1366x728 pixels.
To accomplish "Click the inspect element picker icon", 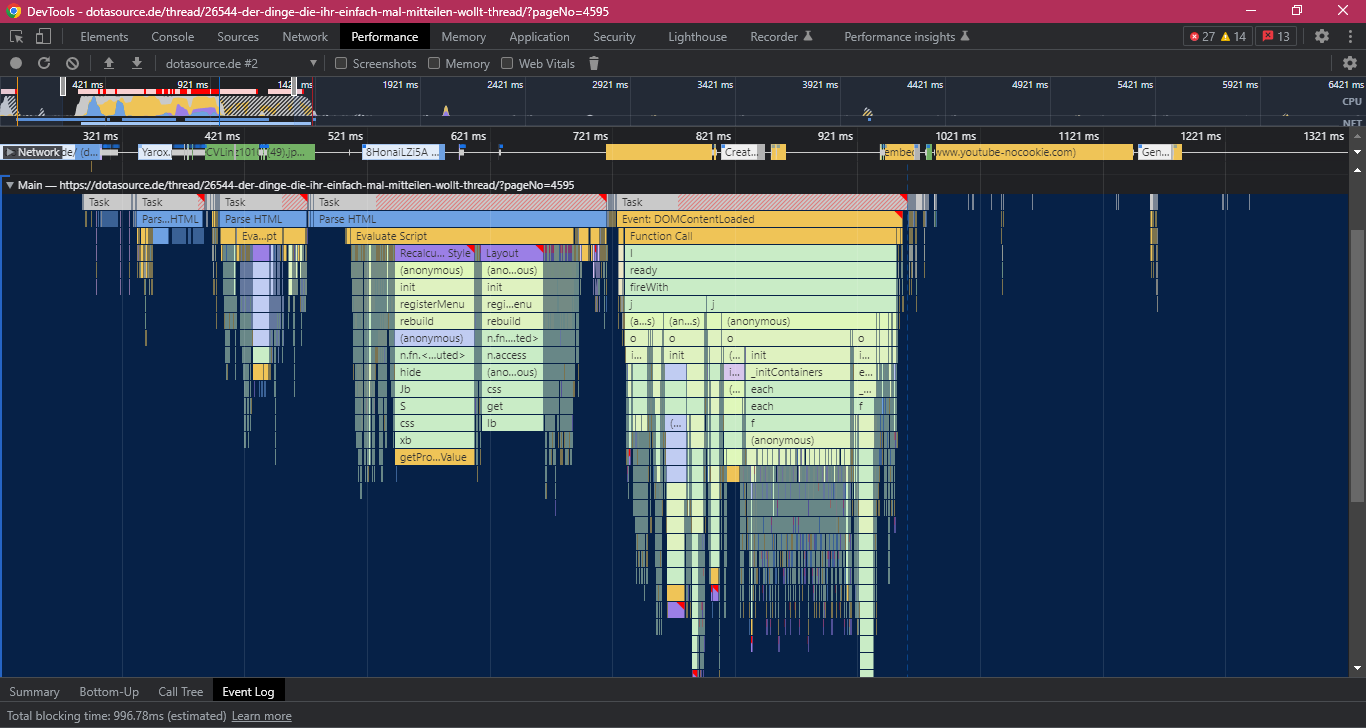I will click(17, 37).
